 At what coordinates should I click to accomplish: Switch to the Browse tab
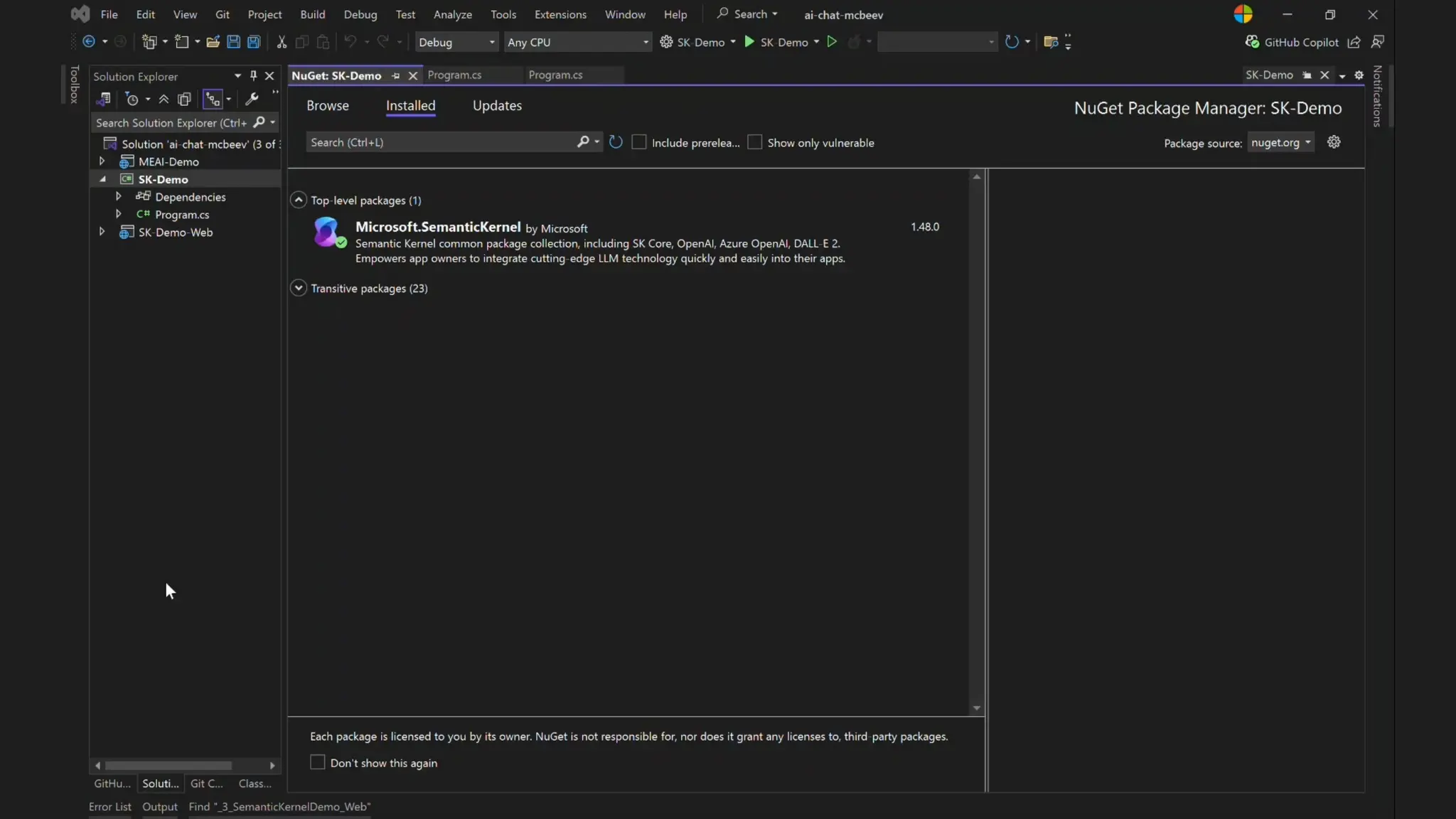click(328, 106)
